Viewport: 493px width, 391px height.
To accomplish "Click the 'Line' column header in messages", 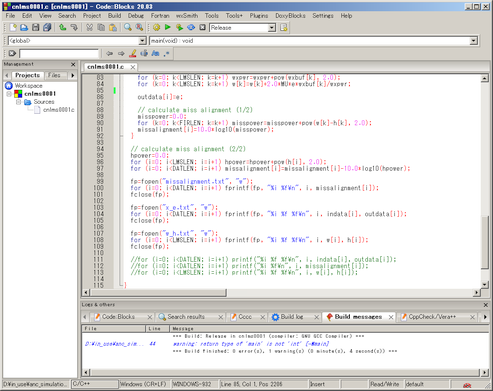I will [157, 329].
